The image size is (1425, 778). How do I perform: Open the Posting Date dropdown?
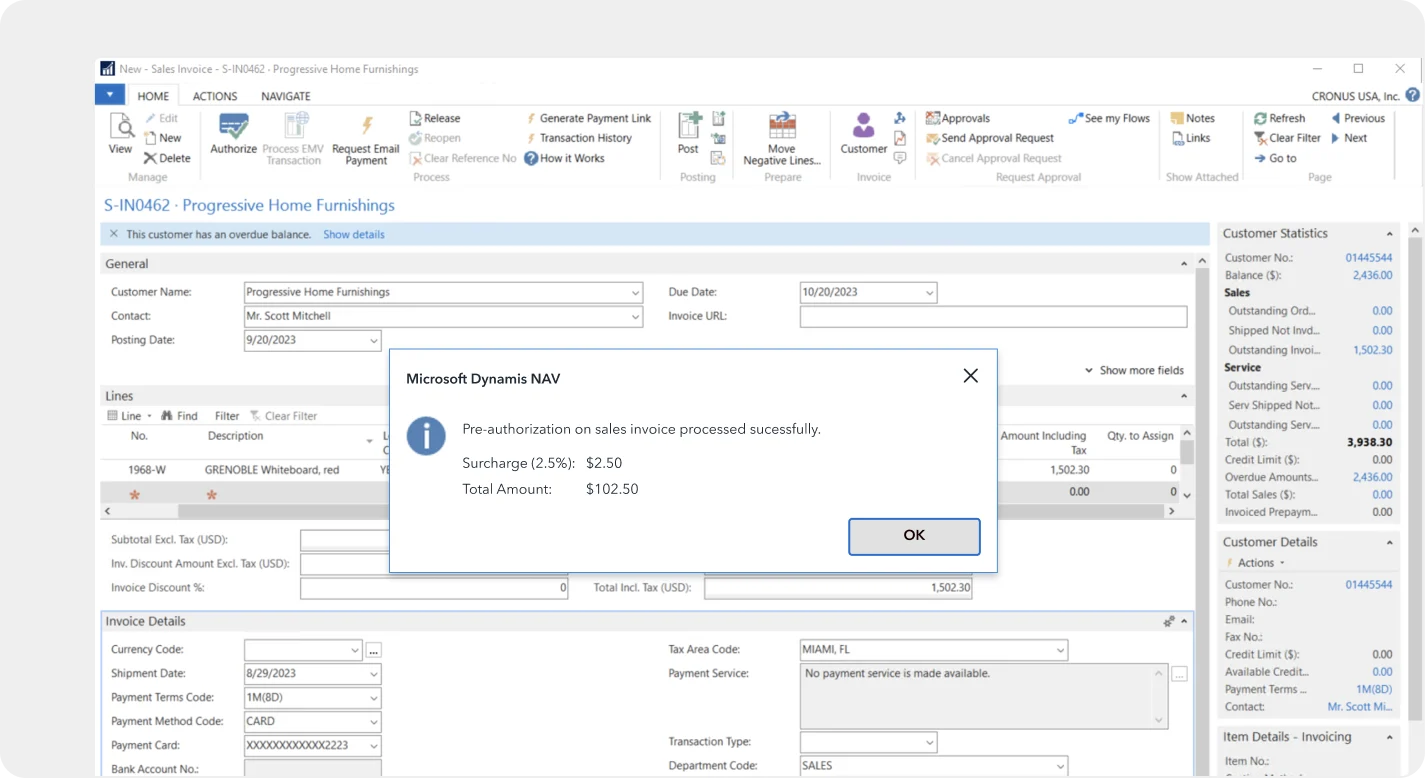tap(374, 341)
